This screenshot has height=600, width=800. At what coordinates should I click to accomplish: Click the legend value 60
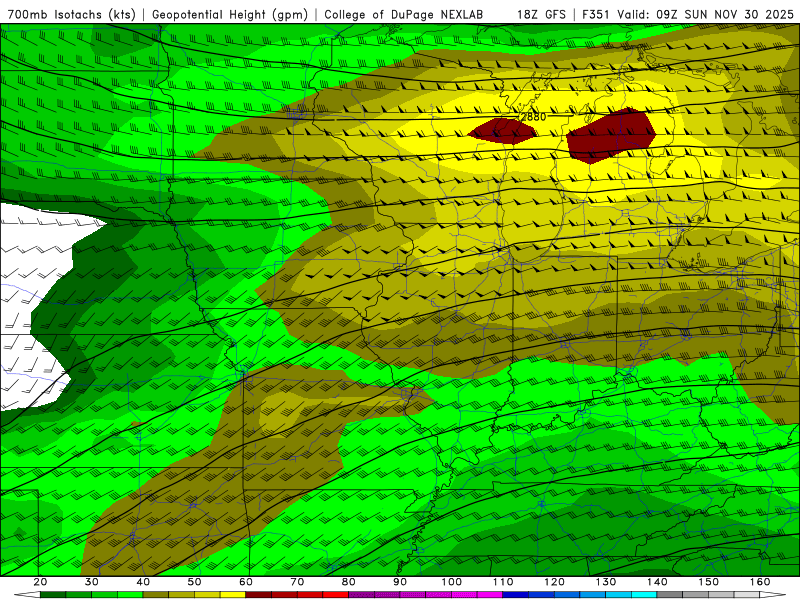246,582
